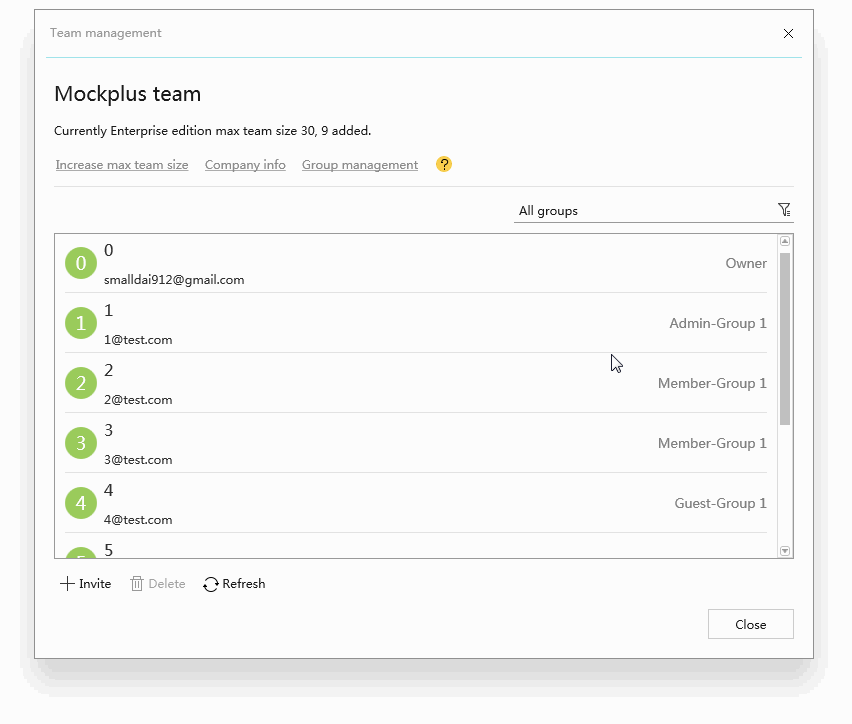Click the max team size 30 description text
Image resolution: width=852 pixels, height=724 pixels.
(212, 131)
